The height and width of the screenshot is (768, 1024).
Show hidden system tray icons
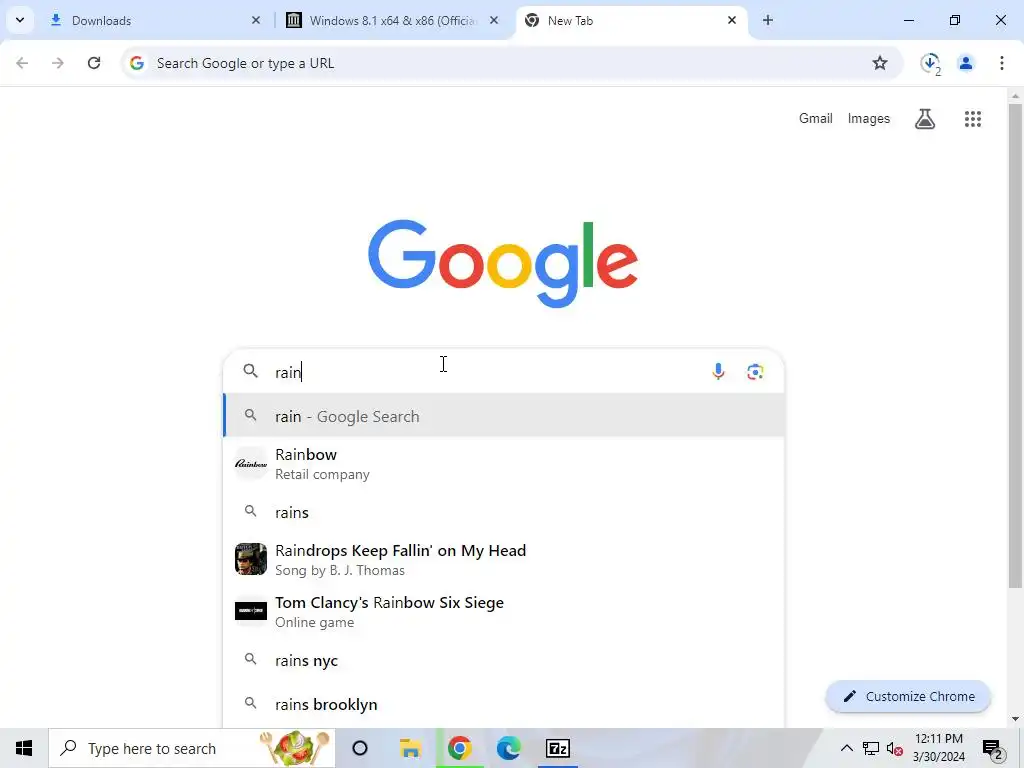tap(846, 748)
